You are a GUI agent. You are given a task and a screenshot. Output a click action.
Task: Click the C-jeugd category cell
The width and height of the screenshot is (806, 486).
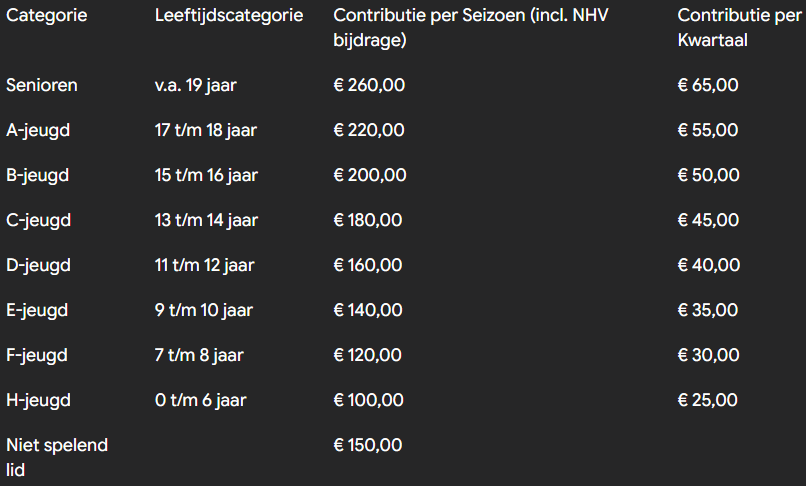(x=38, y=220)
